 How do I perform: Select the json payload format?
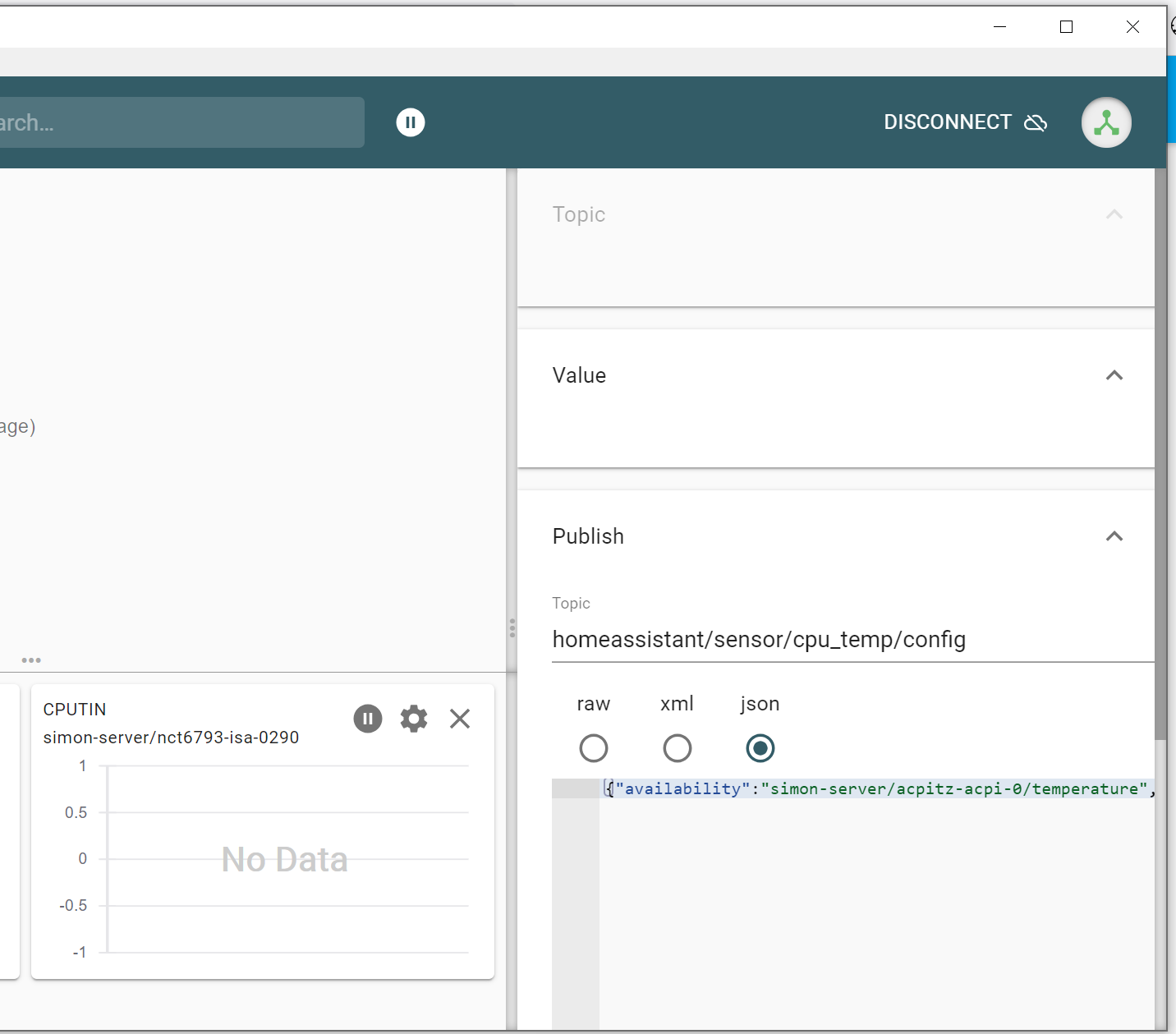(760, 748)
